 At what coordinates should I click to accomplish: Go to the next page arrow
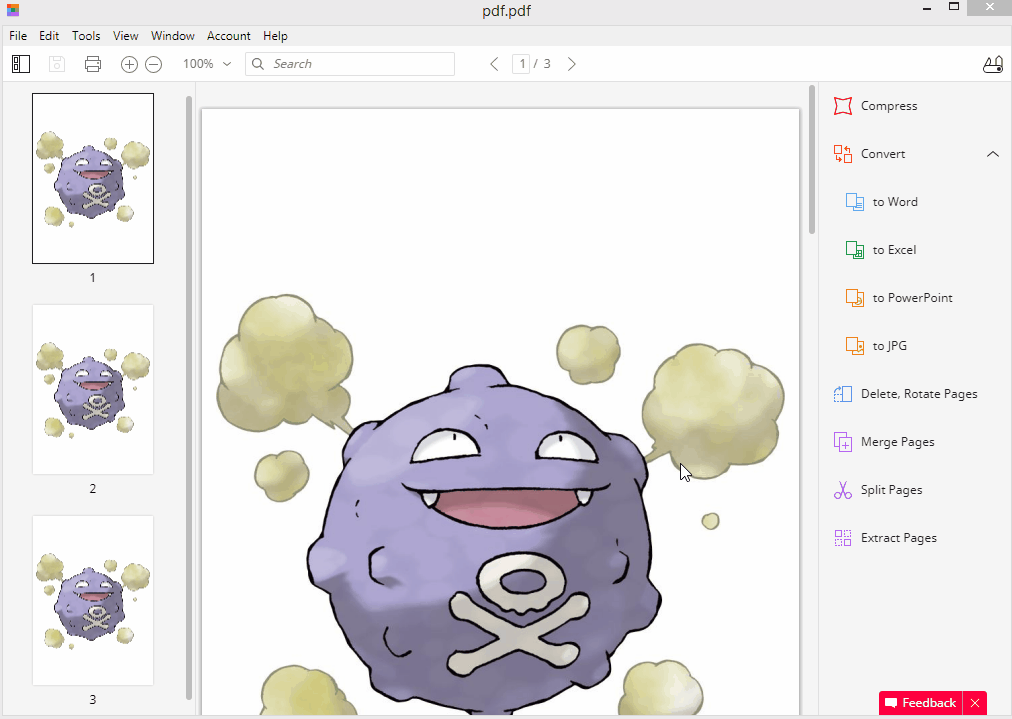[x=571, y=64]
